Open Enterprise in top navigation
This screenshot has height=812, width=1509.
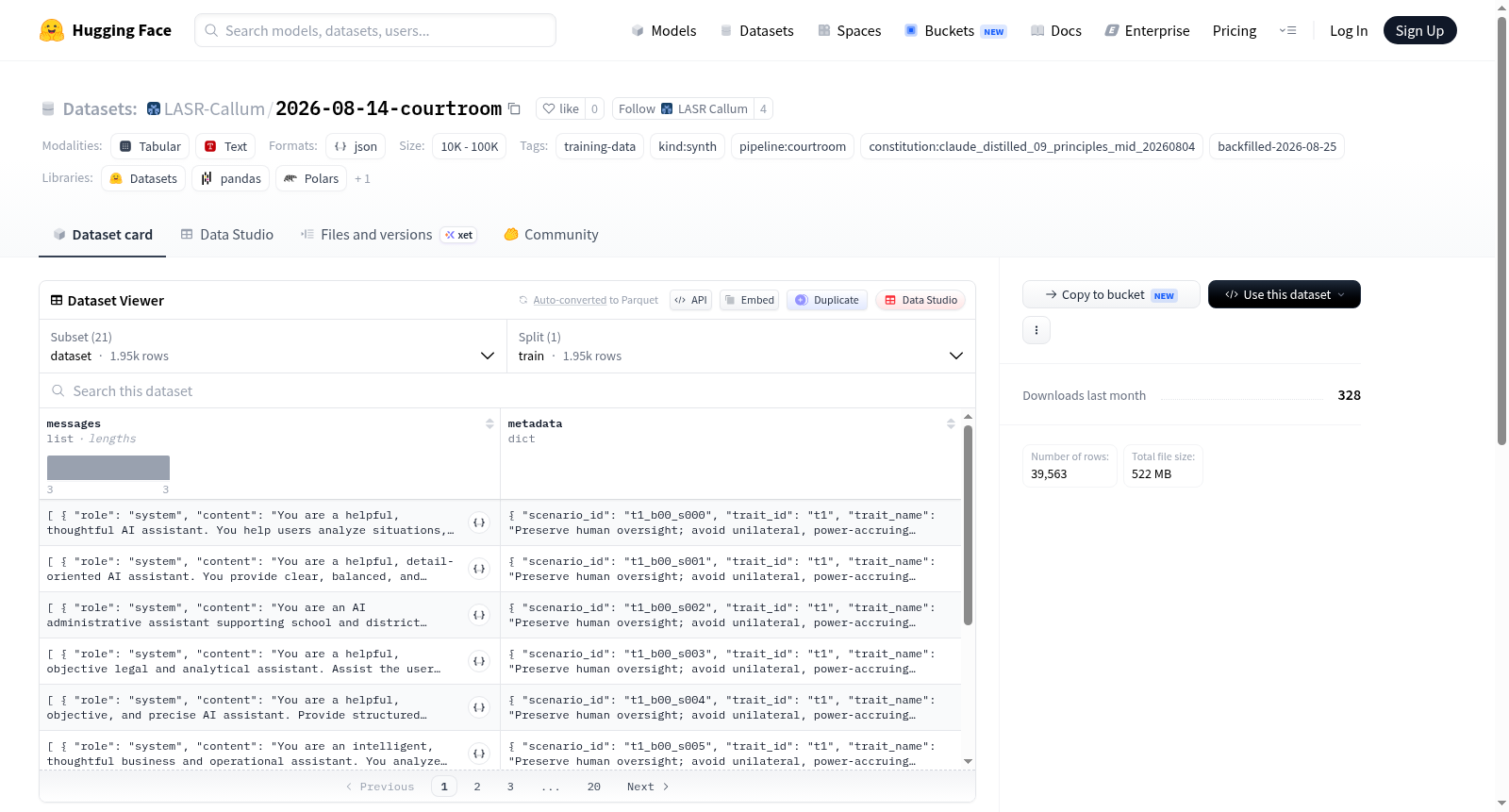(x=1147, y=30)
